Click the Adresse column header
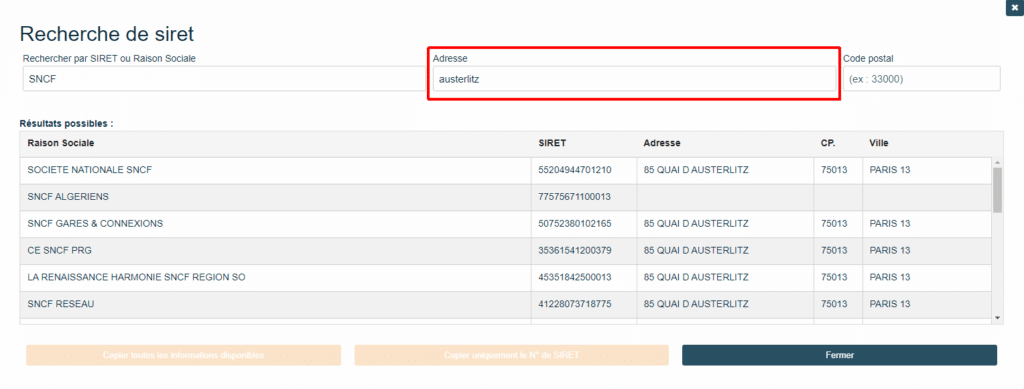The width and height of the screenshot is (1024, 389). tap(662, 143)
